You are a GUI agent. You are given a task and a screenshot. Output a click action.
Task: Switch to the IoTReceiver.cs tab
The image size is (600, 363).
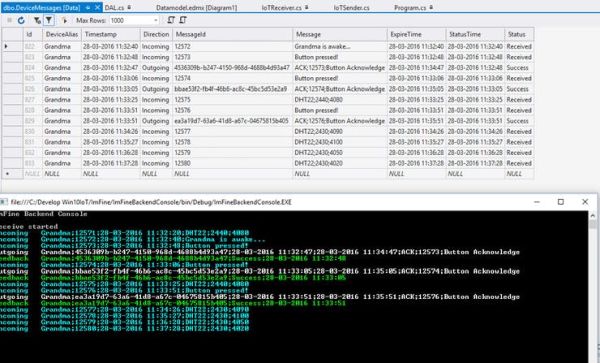click(x=282, y=8)
